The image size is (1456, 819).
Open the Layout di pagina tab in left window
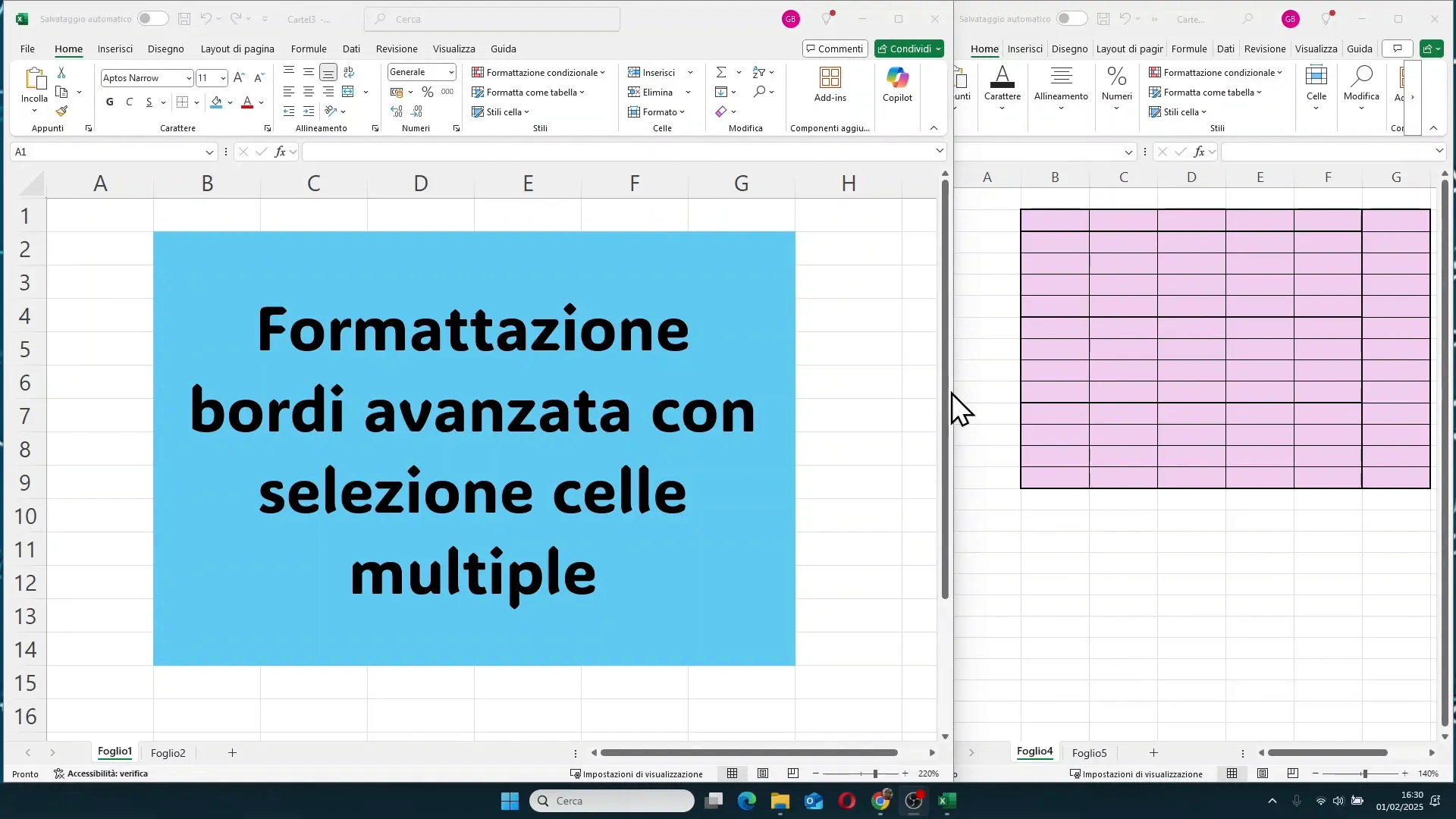pyautogui.click(x=237, y=49)
